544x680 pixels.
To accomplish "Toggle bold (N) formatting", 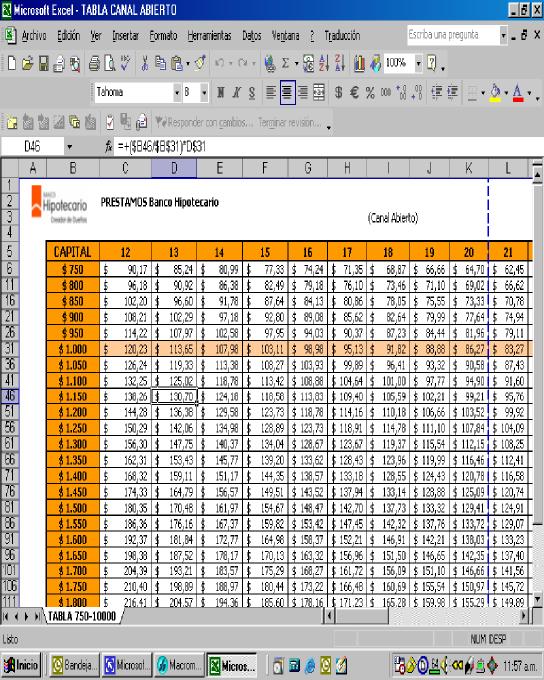I will (x=220, y=92).
